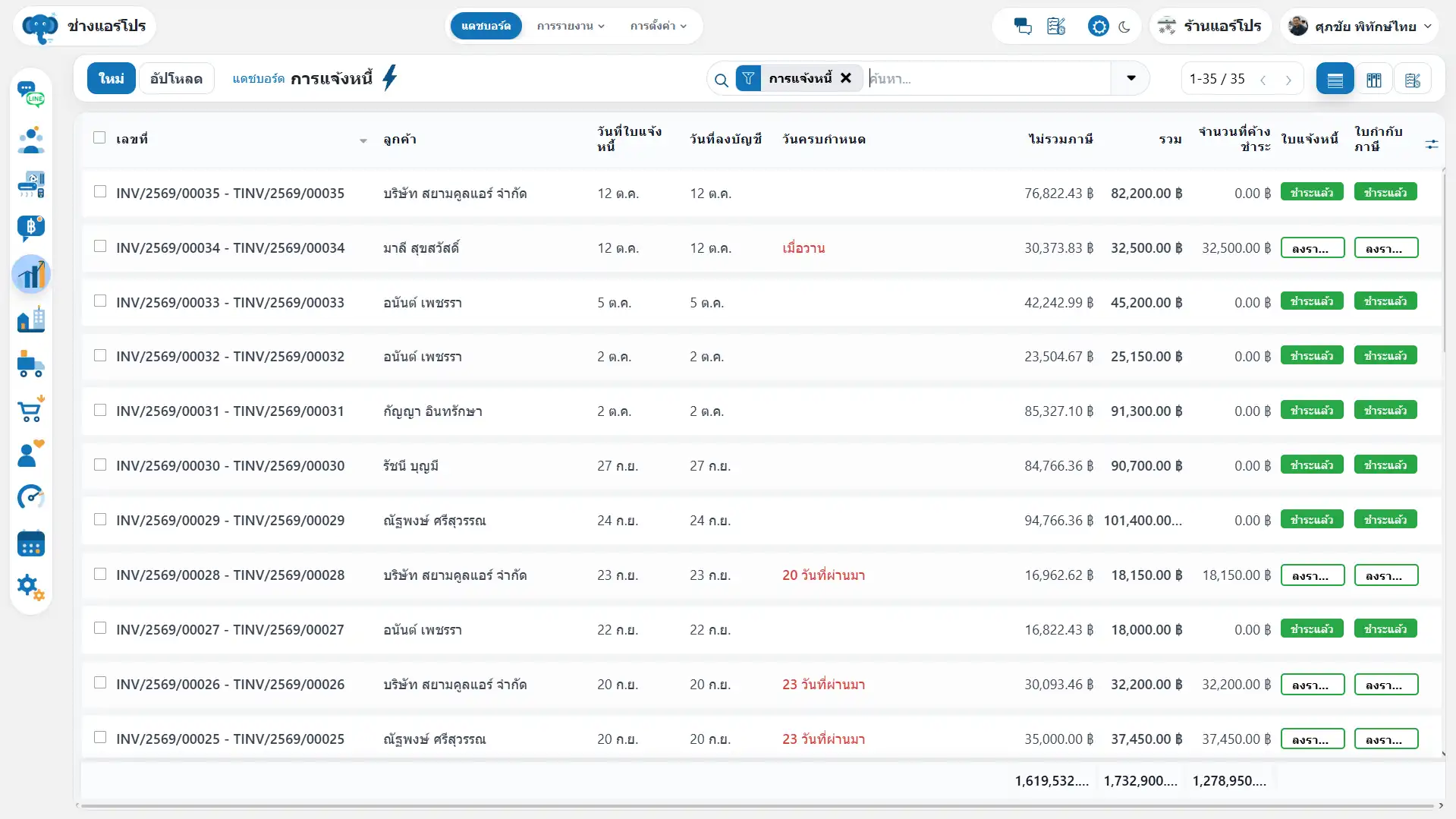1456x819 pixels.
Task: Click the อัปโหลด button
Action: [177, 78]
